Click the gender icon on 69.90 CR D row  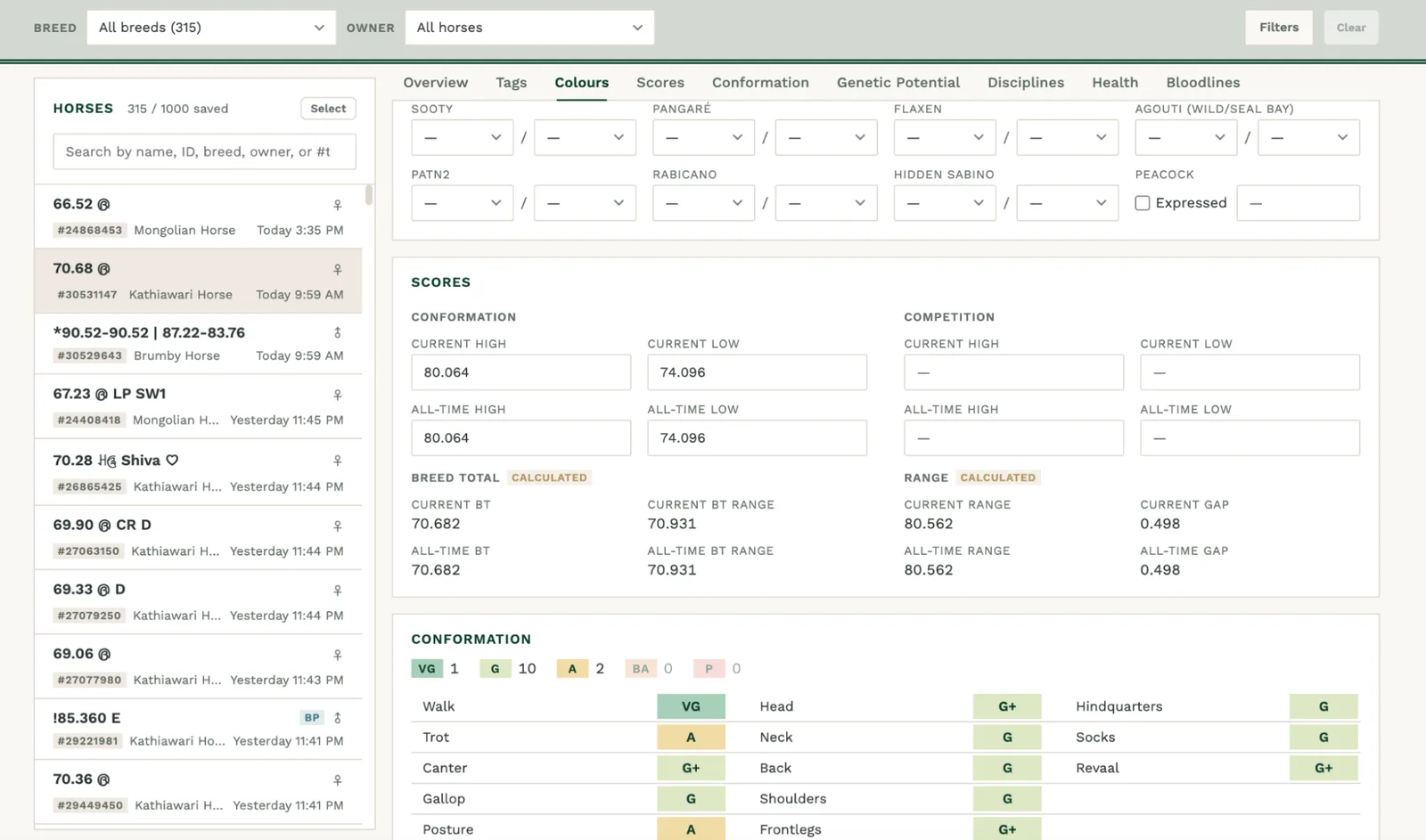[338, 526]
